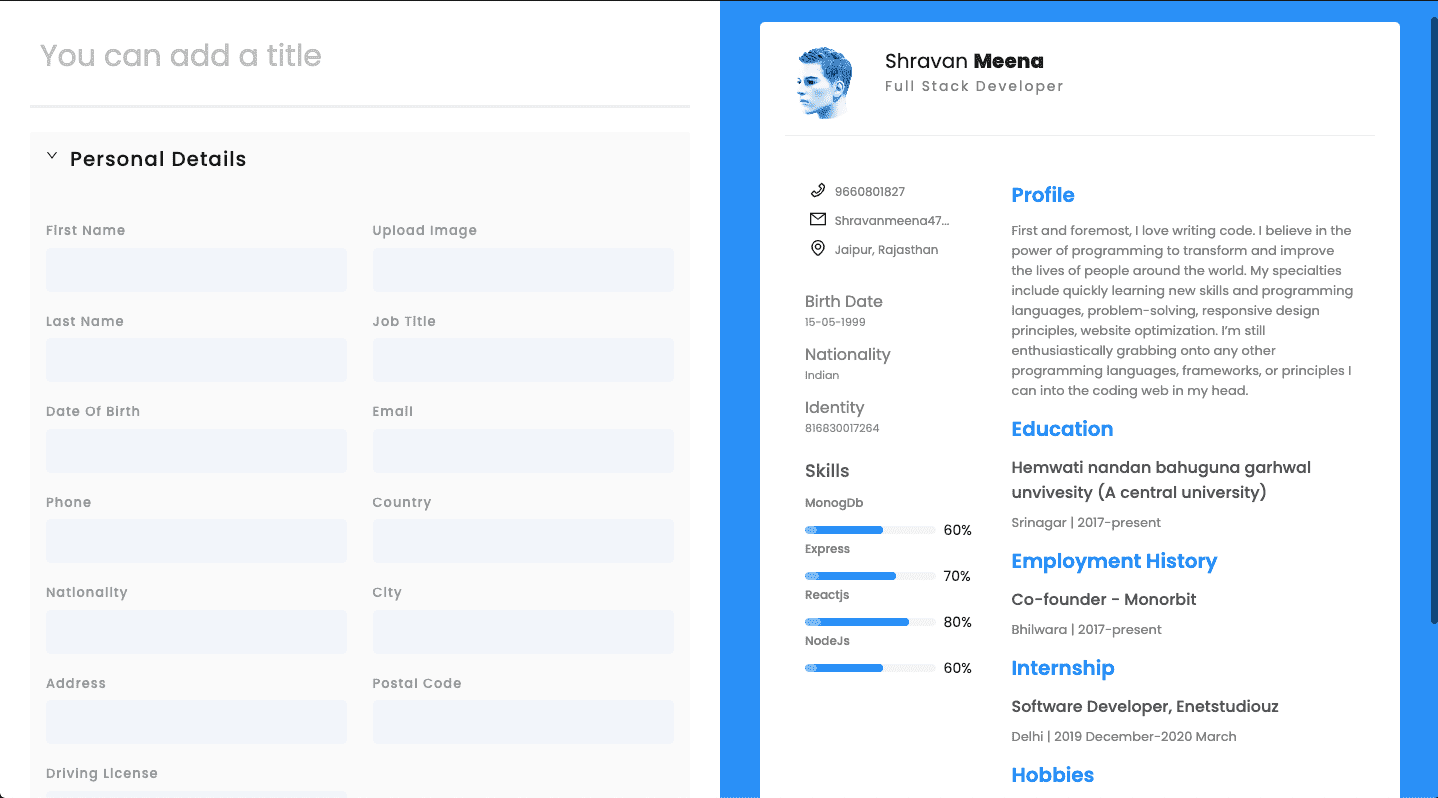Select the Postal Code input field
The image size is (1438, 798).
click(523, 722)
